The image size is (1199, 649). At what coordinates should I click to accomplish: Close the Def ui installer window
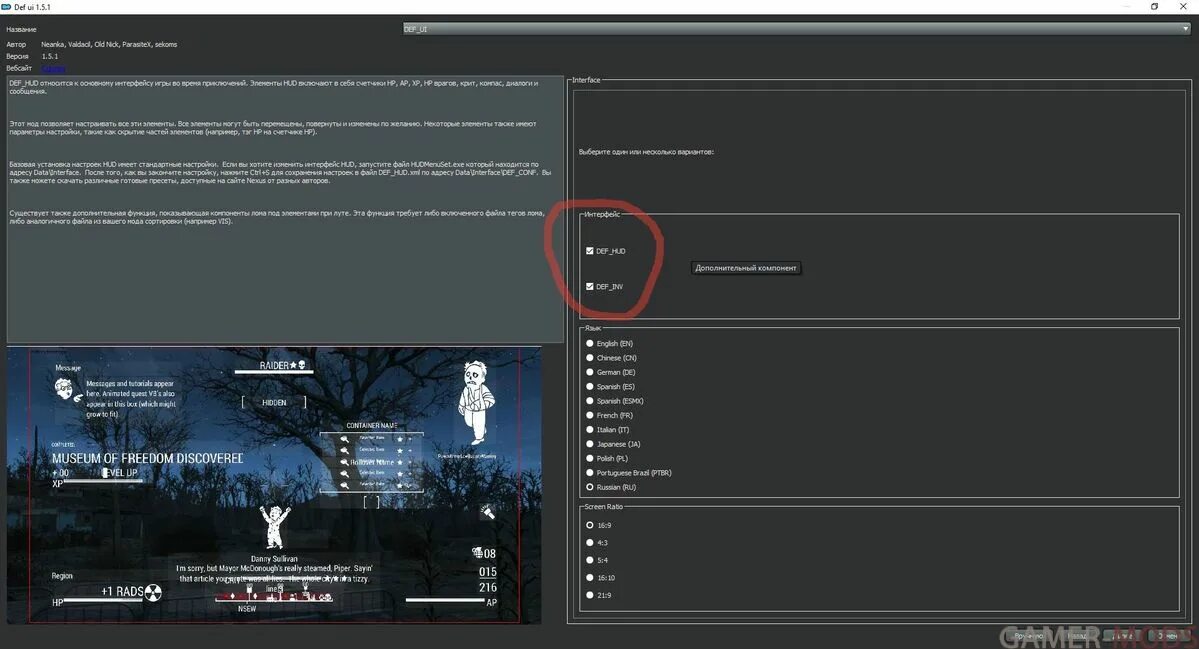[1183, 7]
